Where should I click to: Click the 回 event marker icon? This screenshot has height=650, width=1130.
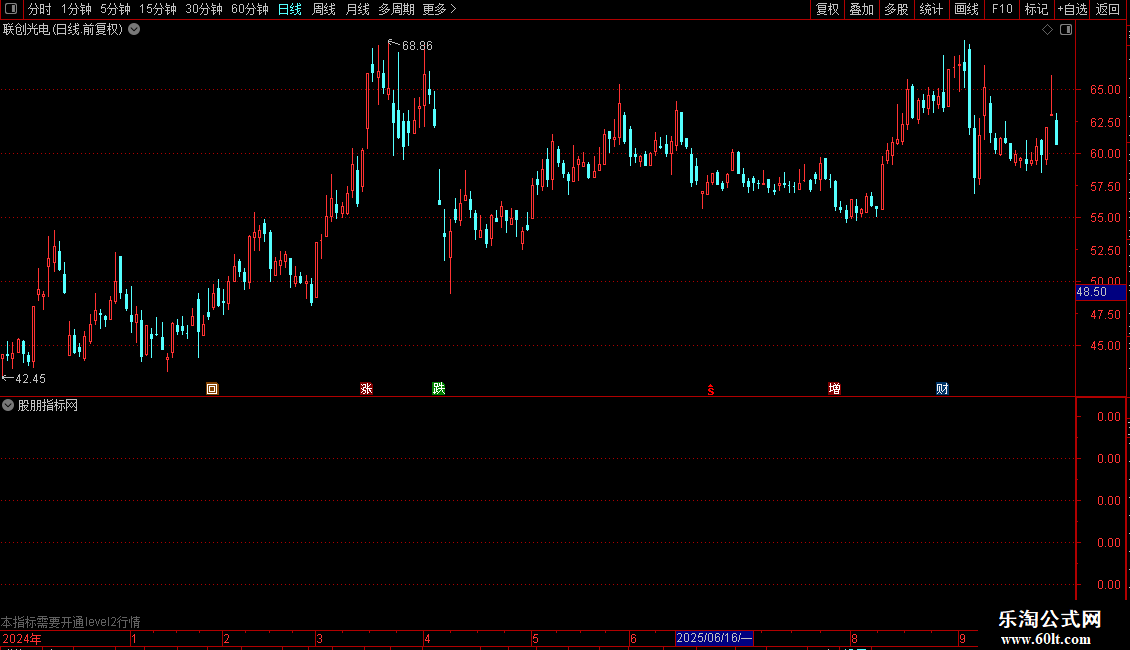point(212,389)
